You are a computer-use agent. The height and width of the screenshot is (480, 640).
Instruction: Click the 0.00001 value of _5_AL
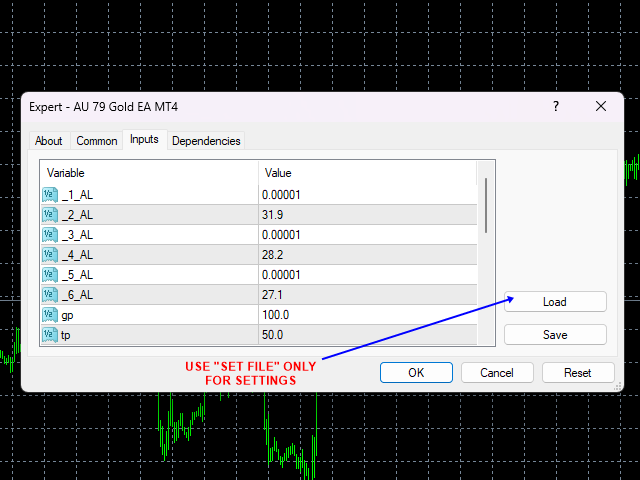click(x=368, y=275)
